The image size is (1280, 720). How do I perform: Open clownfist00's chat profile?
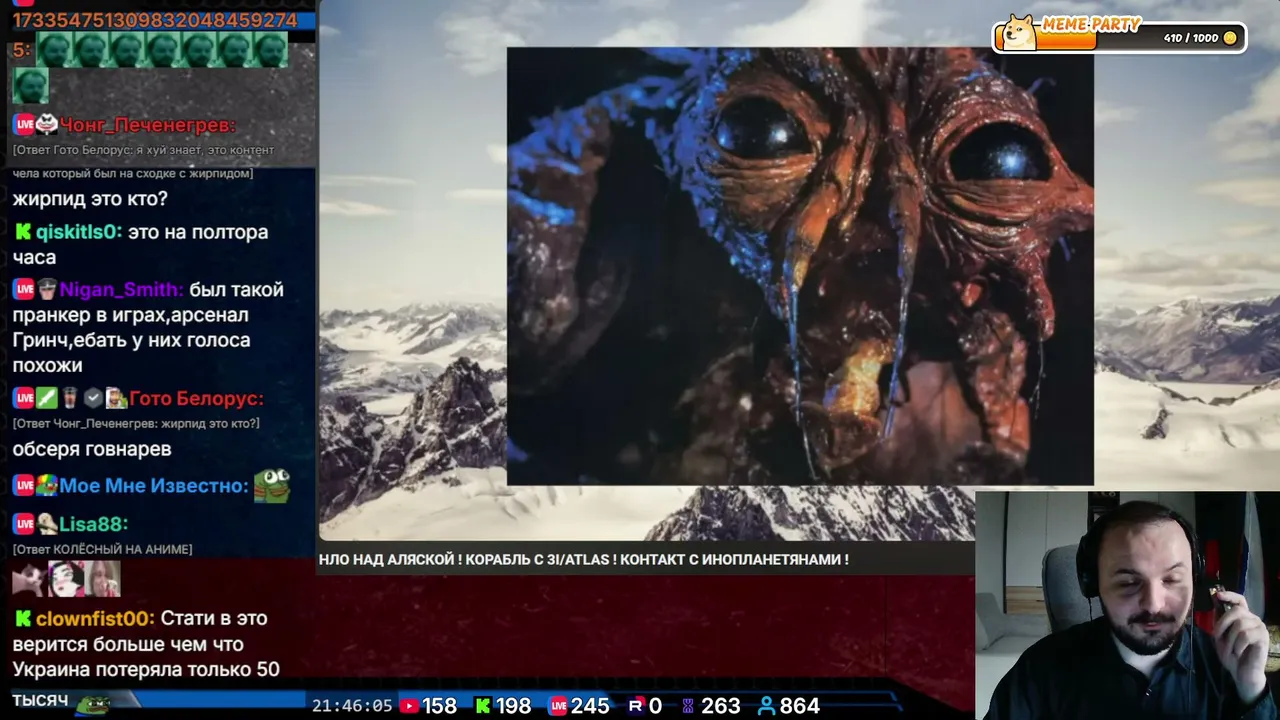coord(95,619)
